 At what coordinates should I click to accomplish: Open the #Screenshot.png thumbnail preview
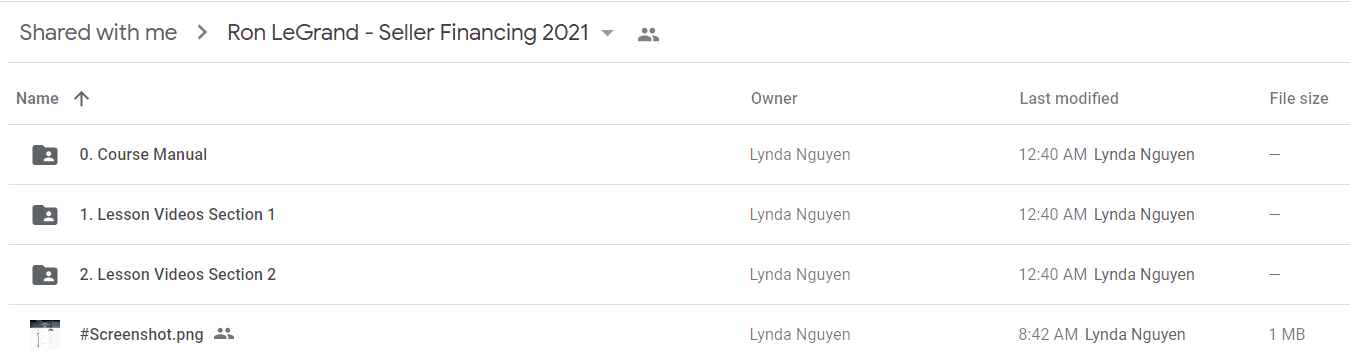click(44, 335)
